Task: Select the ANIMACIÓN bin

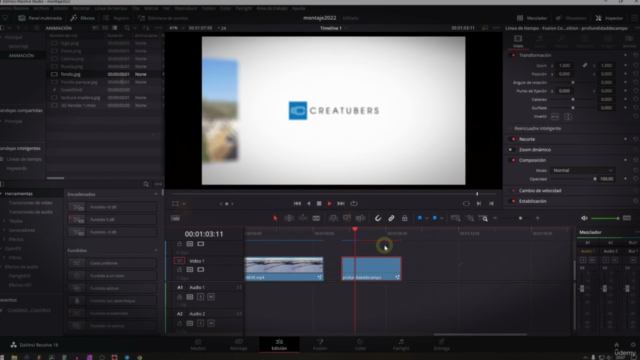Action: (x=22, y=56)
